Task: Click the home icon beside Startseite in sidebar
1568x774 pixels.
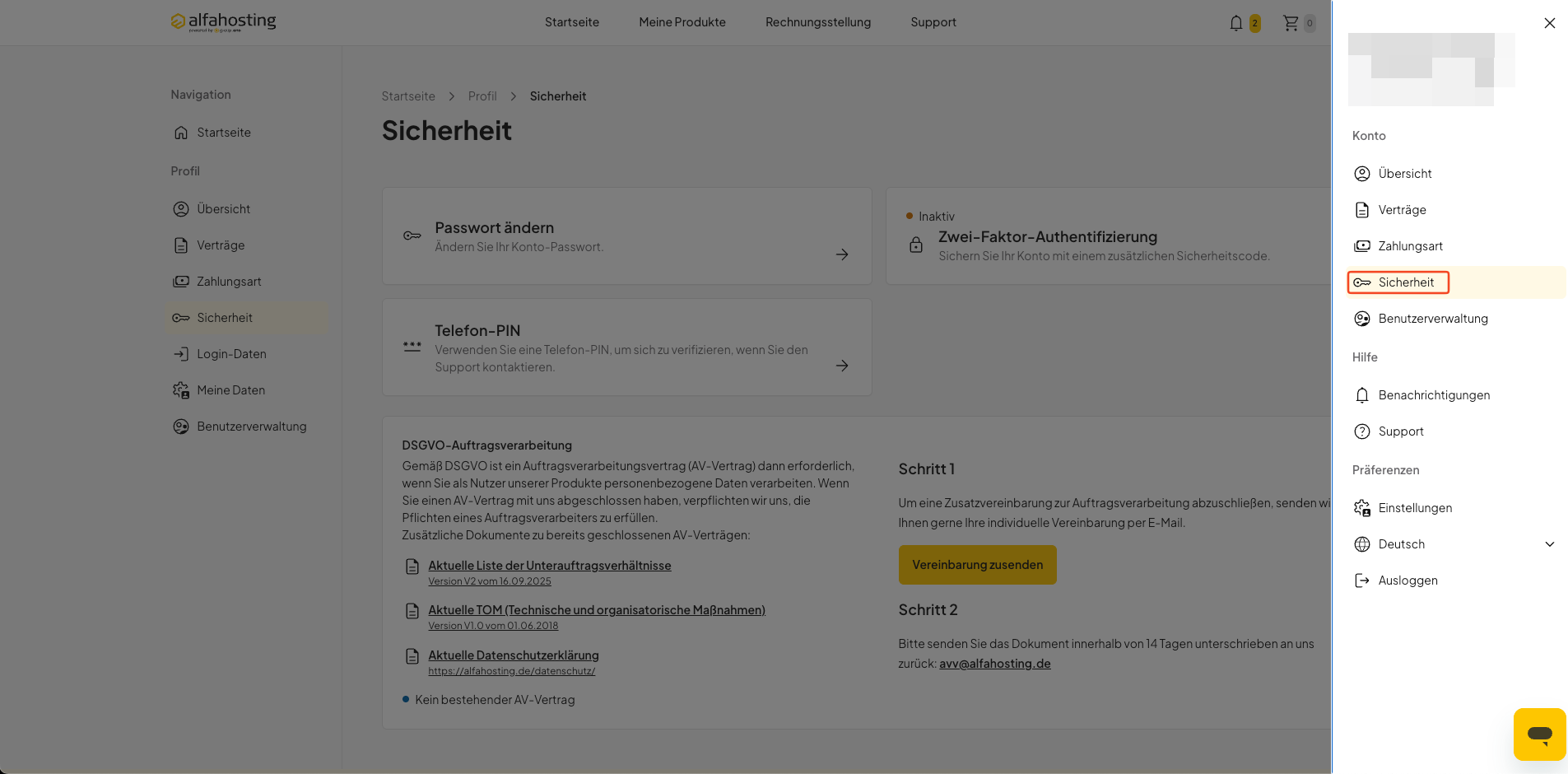Action: [181, 133]
